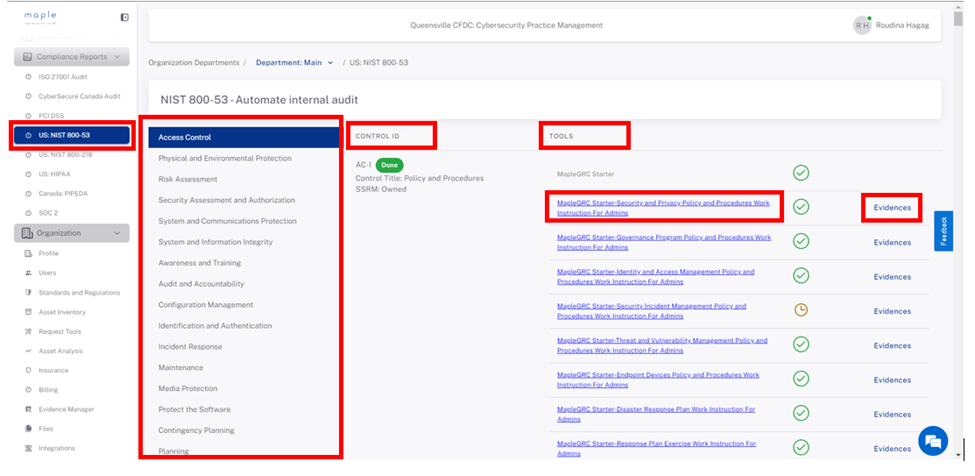The height and width of the screenshot is (476, 975).
Task: Collapse sidebar using the panel toggle icon
Action: point(124,17)
